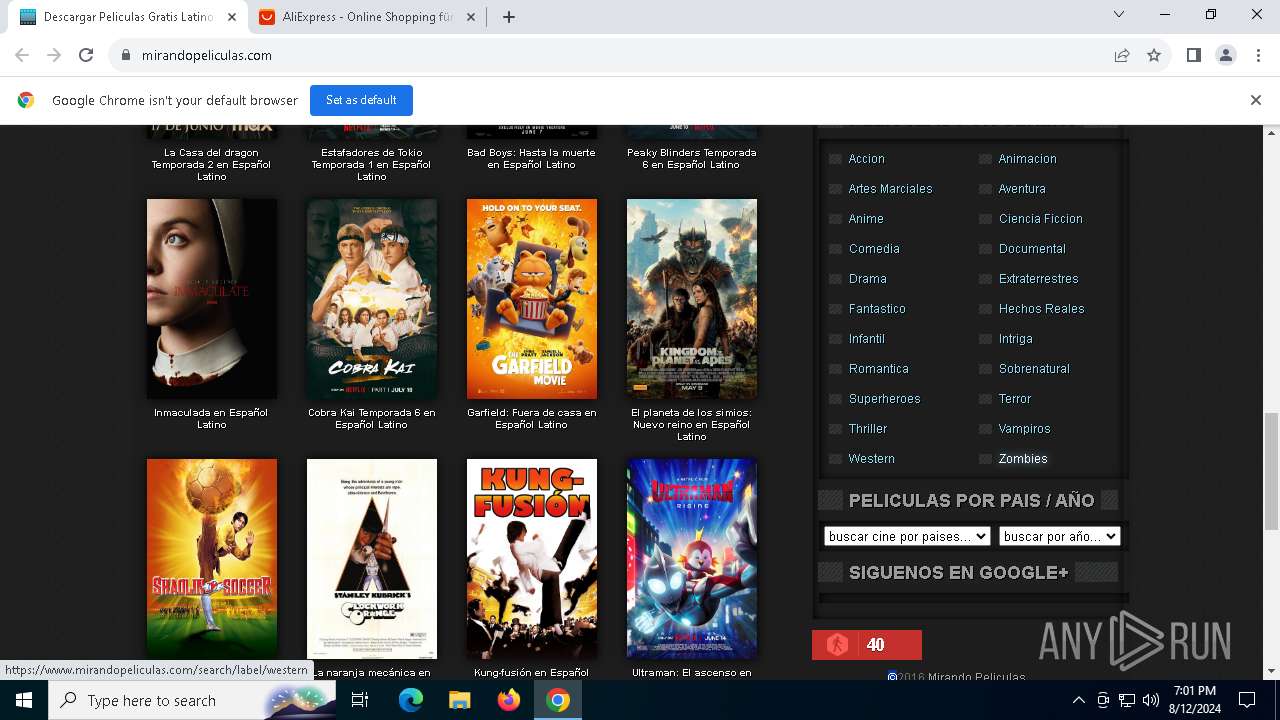Open a new browser tab
The height and width of the screenshot is (720, 1280).
[x=508, y=17]
